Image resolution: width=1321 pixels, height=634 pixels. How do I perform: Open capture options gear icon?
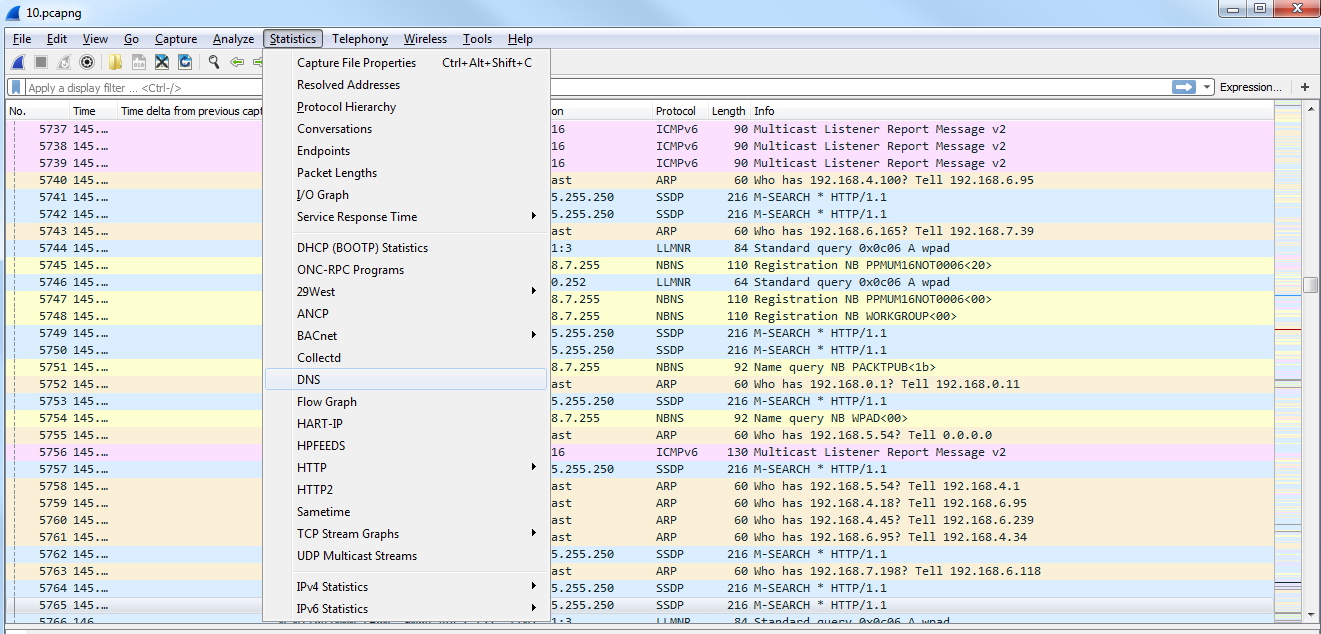tap(87, 62)
